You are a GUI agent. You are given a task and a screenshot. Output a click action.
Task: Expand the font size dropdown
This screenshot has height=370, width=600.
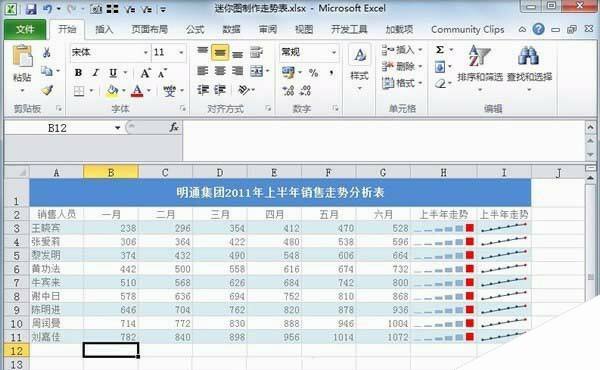[181, 52]
